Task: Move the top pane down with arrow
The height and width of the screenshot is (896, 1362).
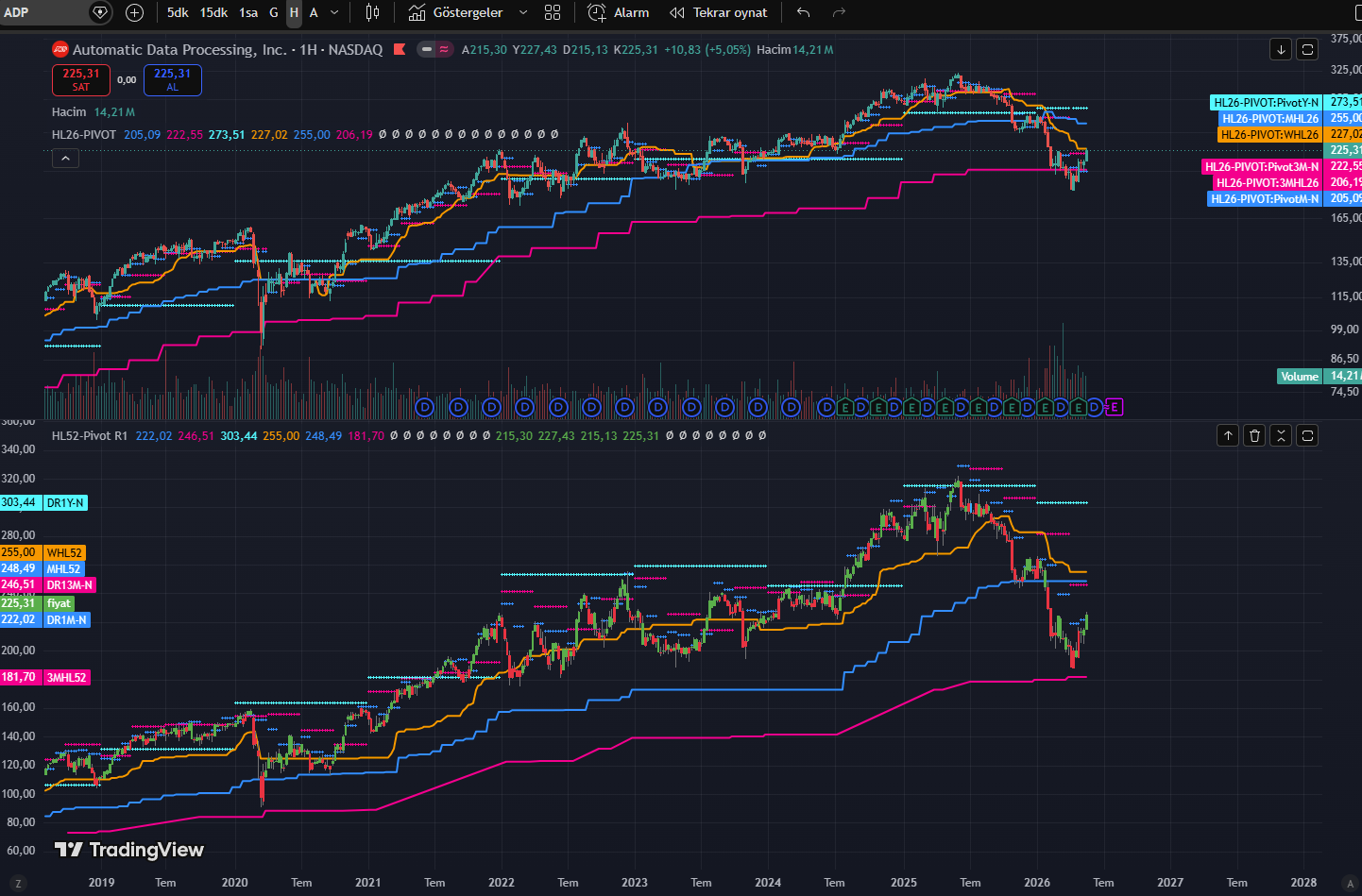Action: click(1281, 49)
